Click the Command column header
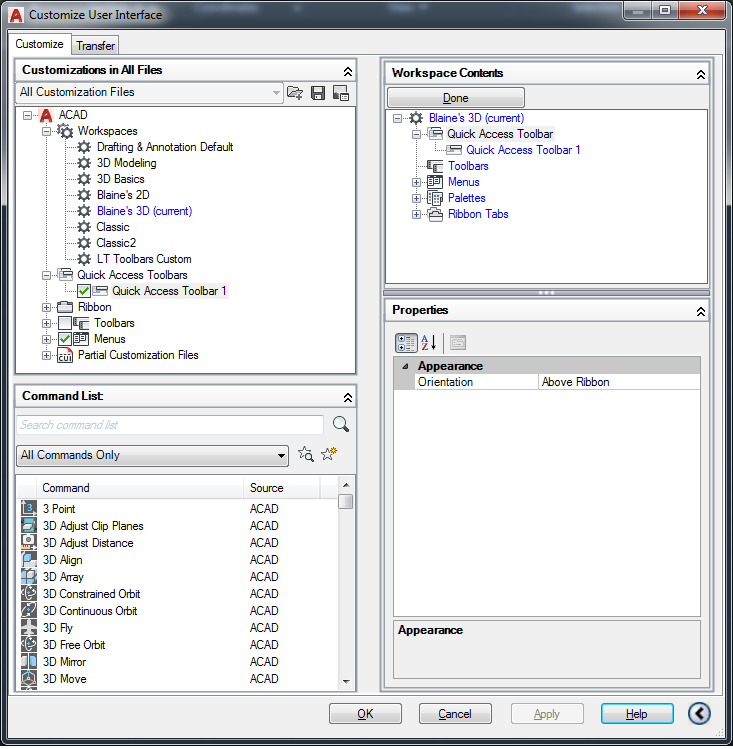Screen dimensions: 733x749 click(x=140, y=488)
